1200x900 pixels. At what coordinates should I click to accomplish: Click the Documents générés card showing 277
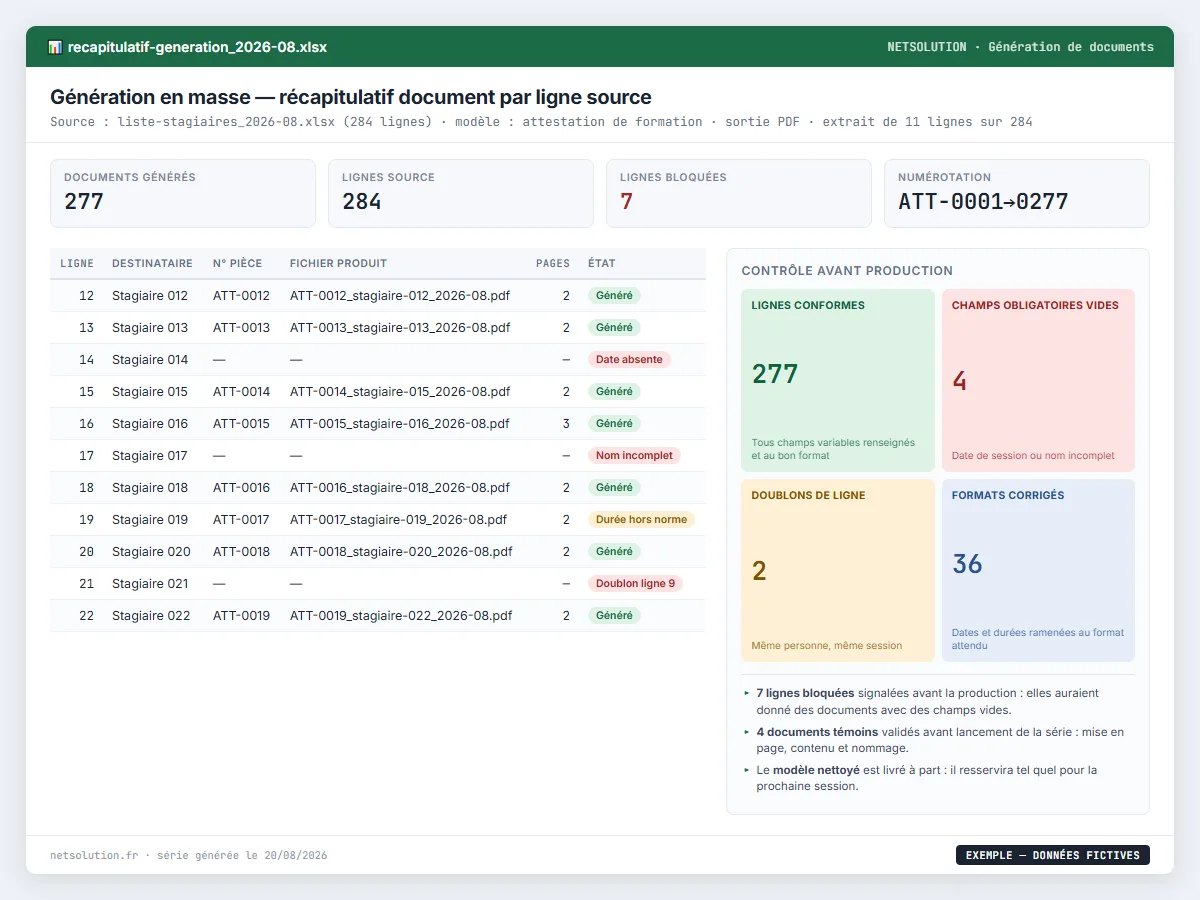pos(183,194)
